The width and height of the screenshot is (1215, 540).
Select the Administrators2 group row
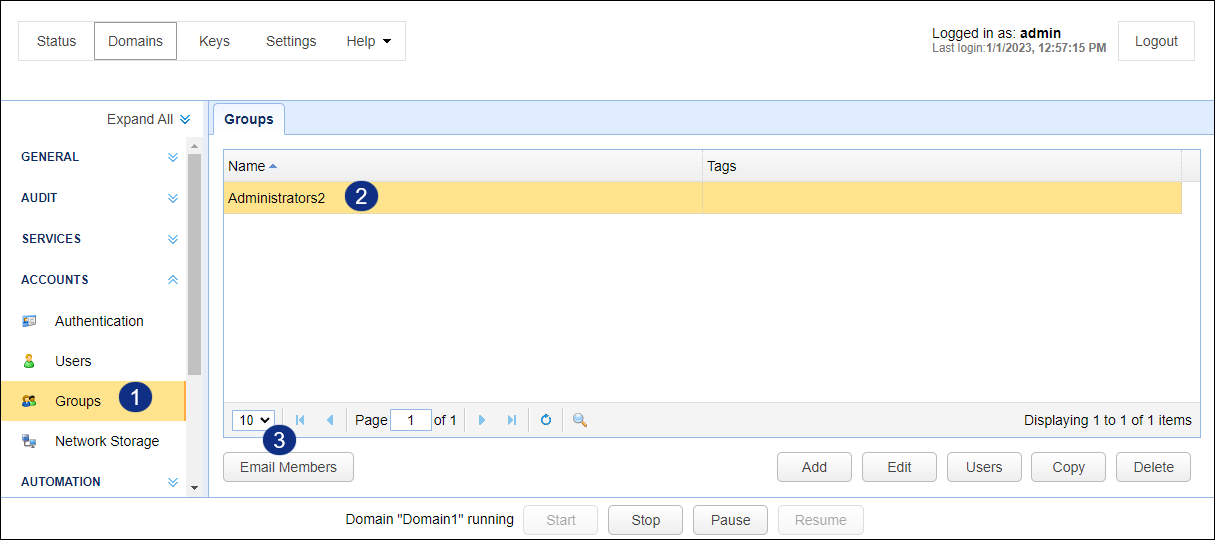[x=702, y=197]
